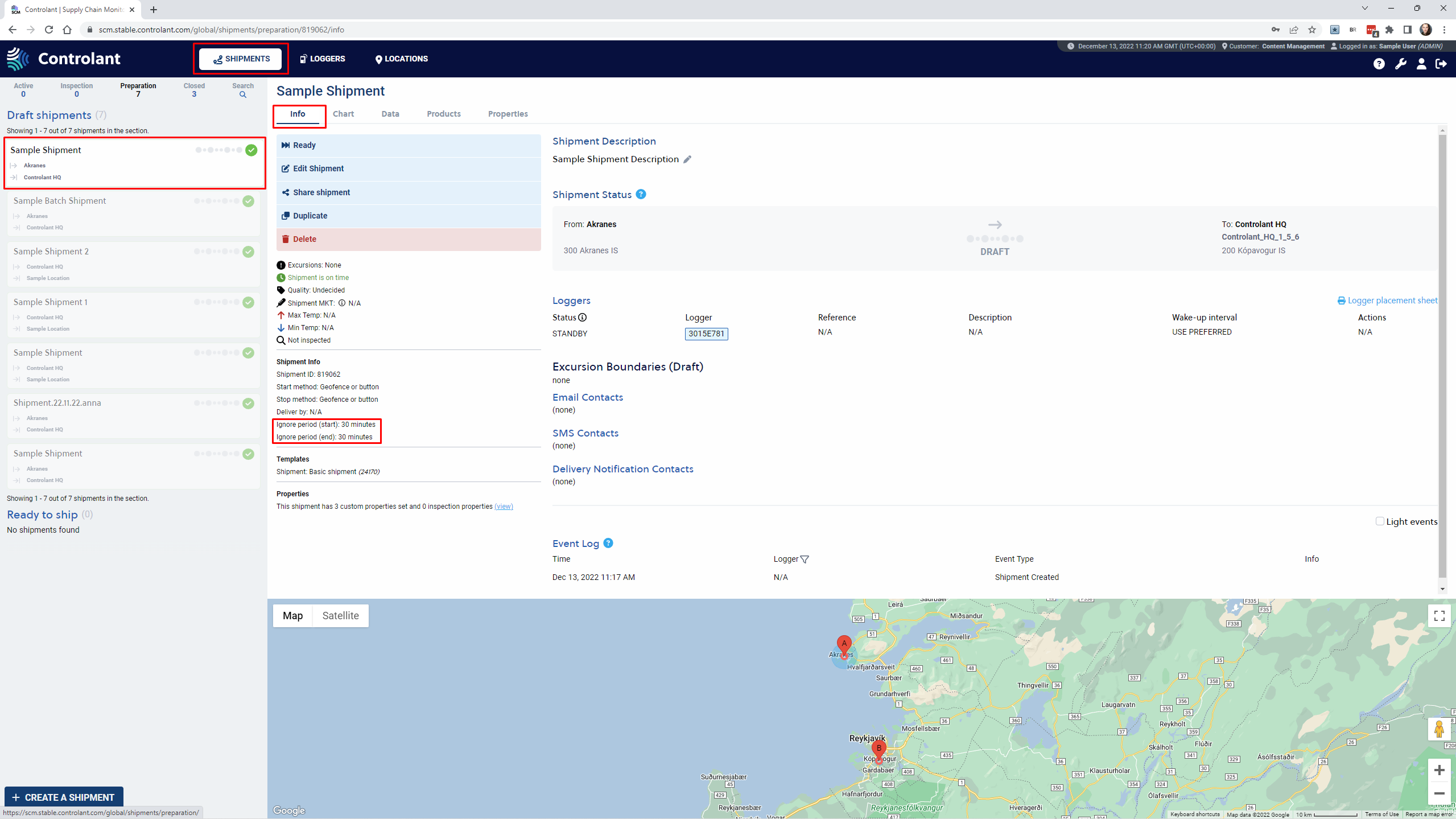Open the user profile icon in header
This screenshot has width=1456, height=819.
1421,64
